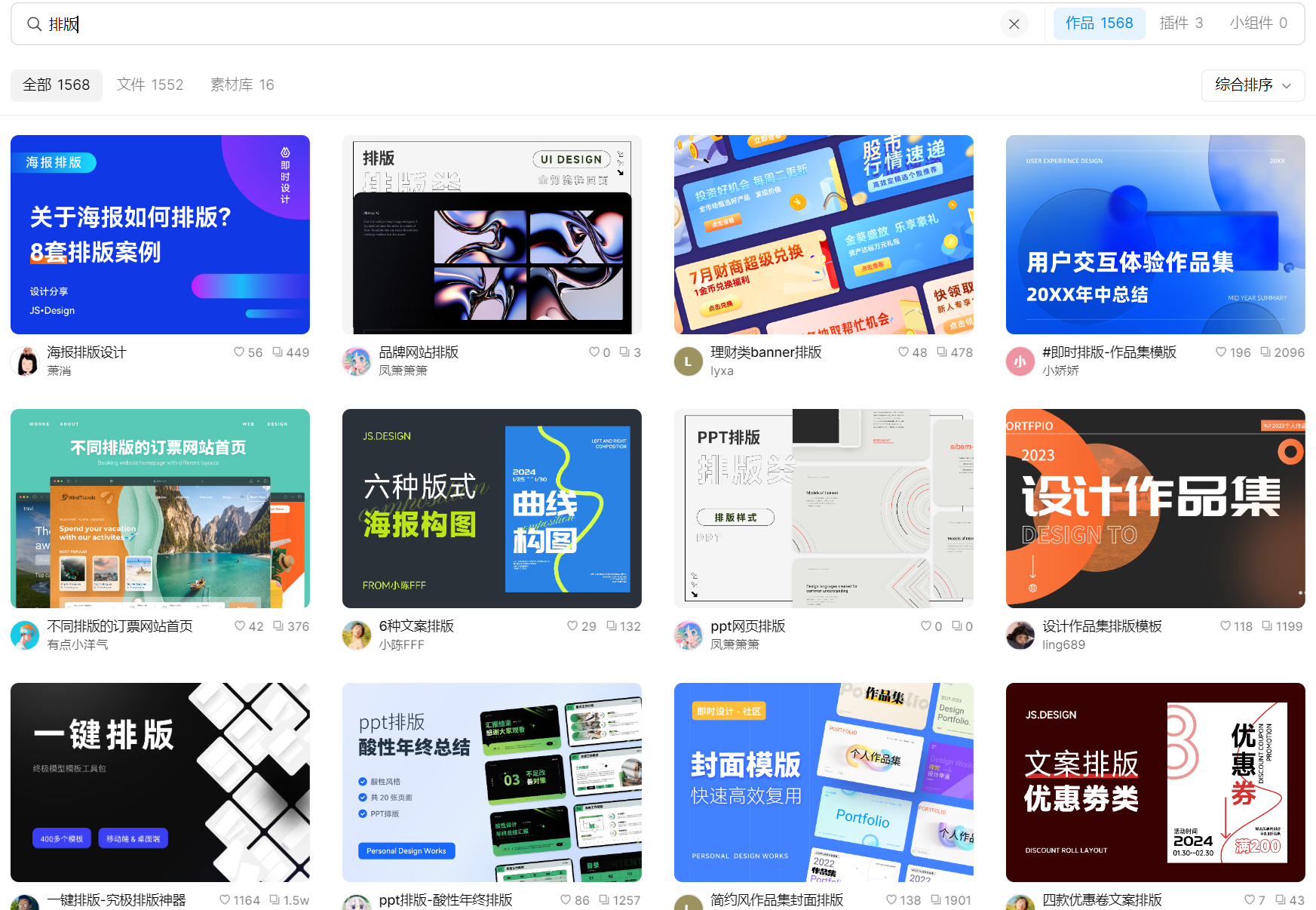
Task: Open the #即时排版-作品集模版 title link
Action: pos(1109,352)
